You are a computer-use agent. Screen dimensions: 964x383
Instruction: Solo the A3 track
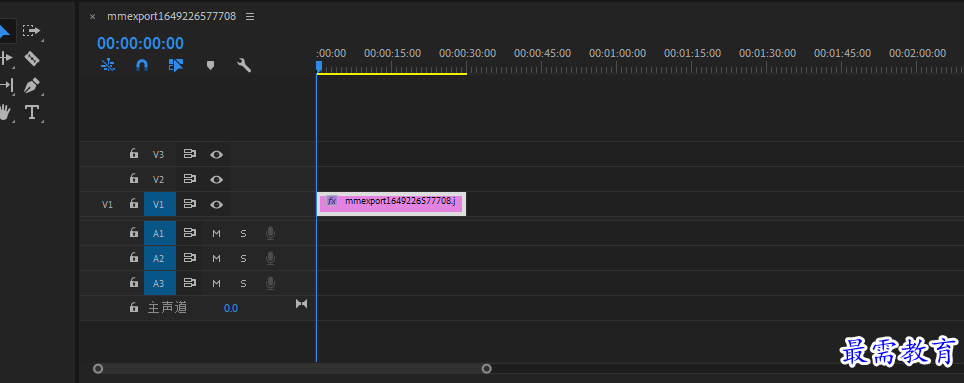(243, 283)
